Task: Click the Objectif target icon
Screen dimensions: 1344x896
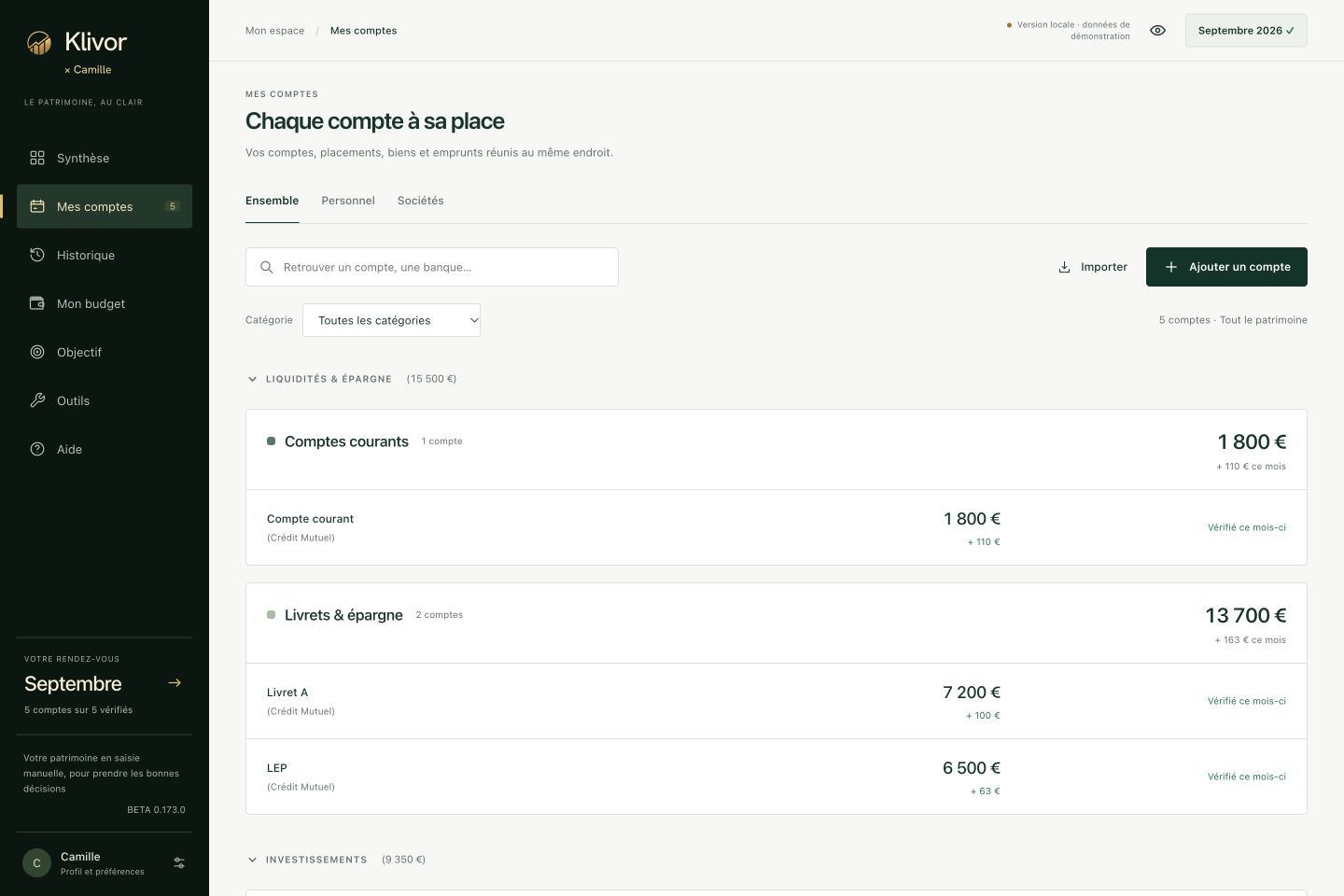Action: (x=37, y=352)
